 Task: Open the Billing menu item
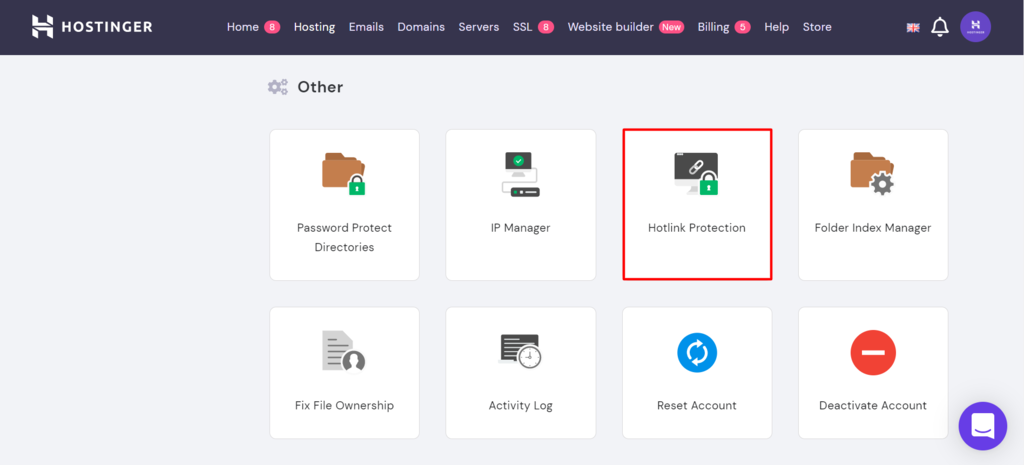pos(713,27)
